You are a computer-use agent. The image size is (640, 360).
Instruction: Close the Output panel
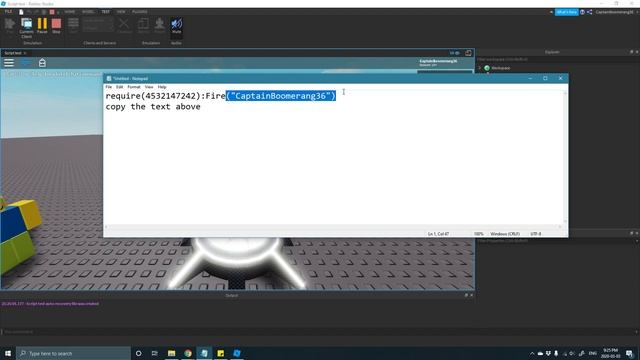(472, 296)
